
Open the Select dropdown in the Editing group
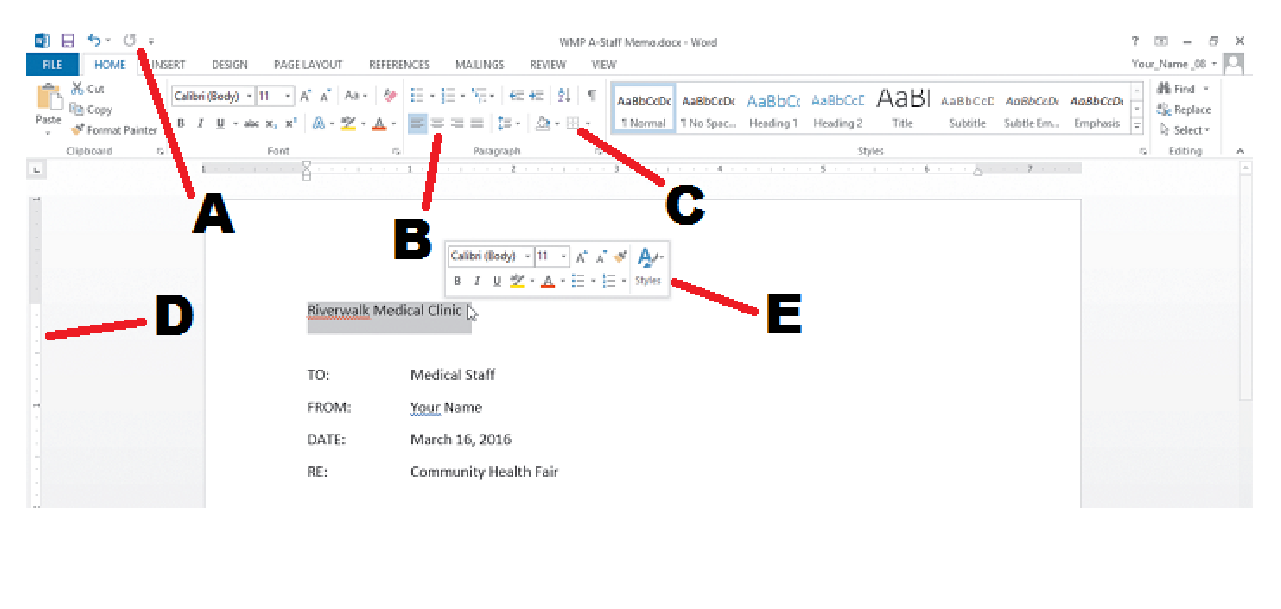click(1183, 130)
